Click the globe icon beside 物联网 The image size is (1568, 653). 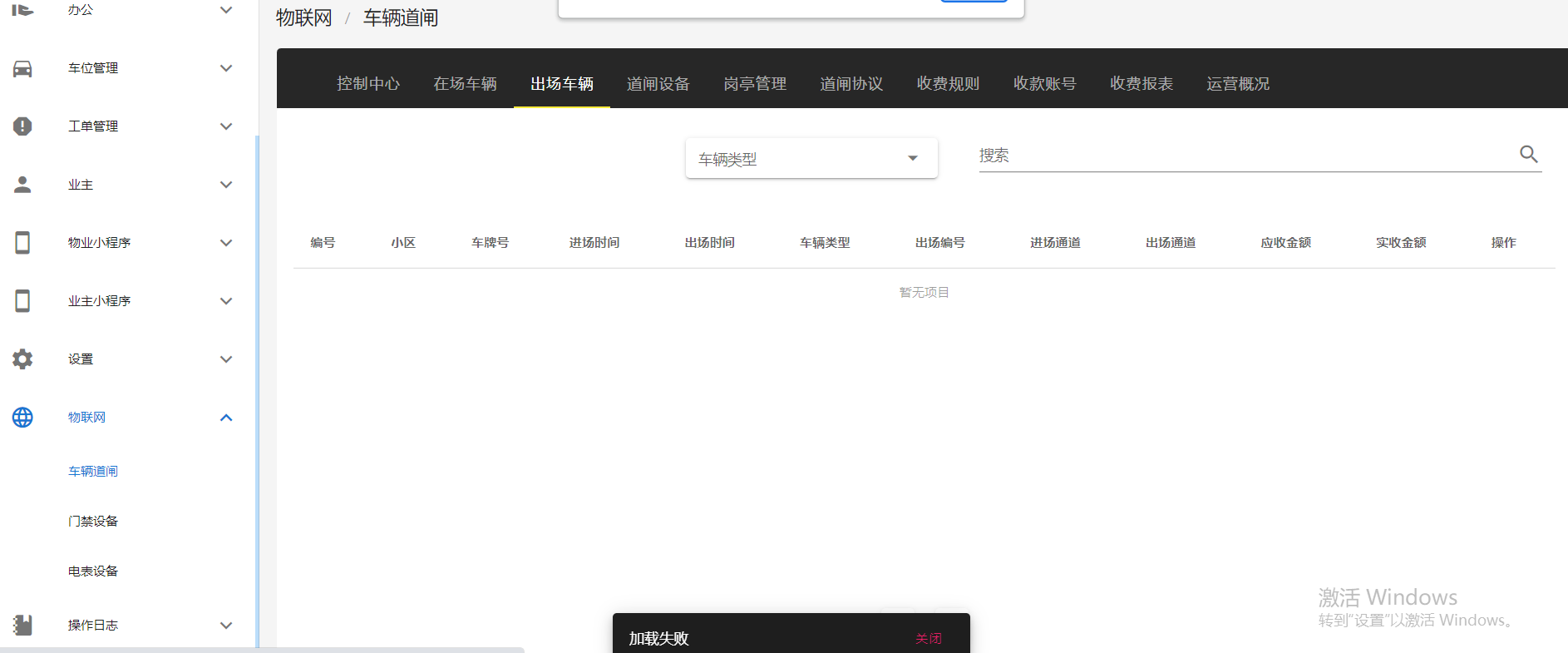(22, 418)
